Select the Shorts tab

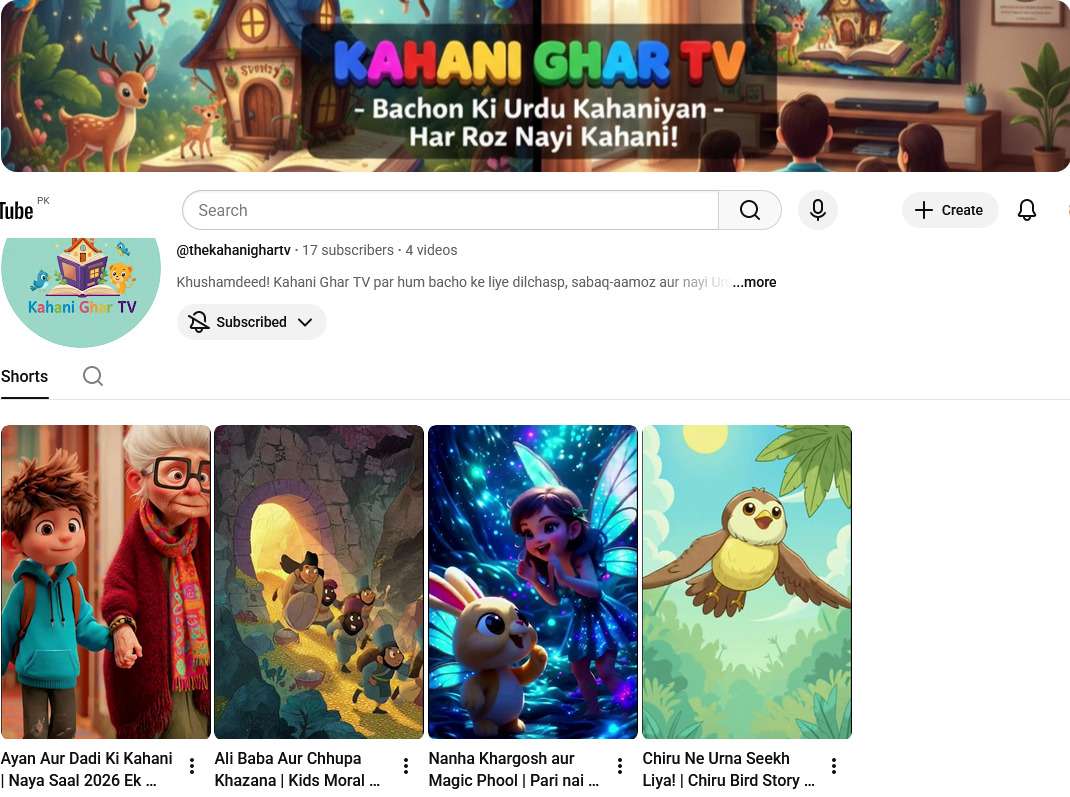pyautogui.click(x=25, y=376)
